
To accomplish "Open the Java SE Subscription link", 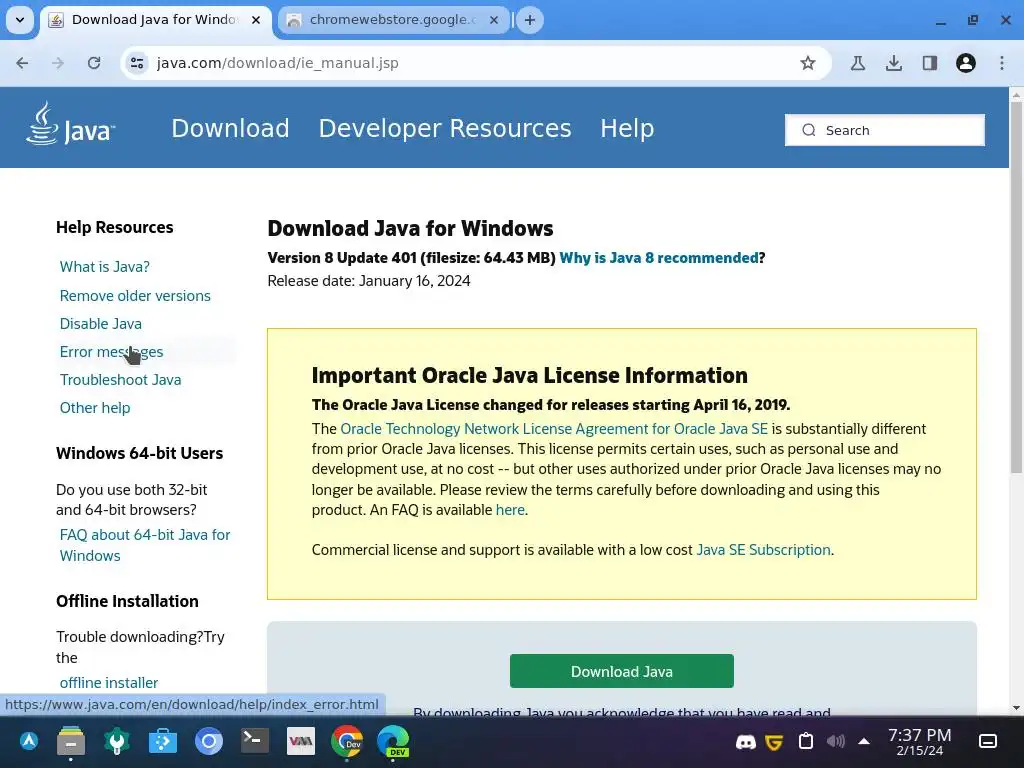I will [763, 550].
